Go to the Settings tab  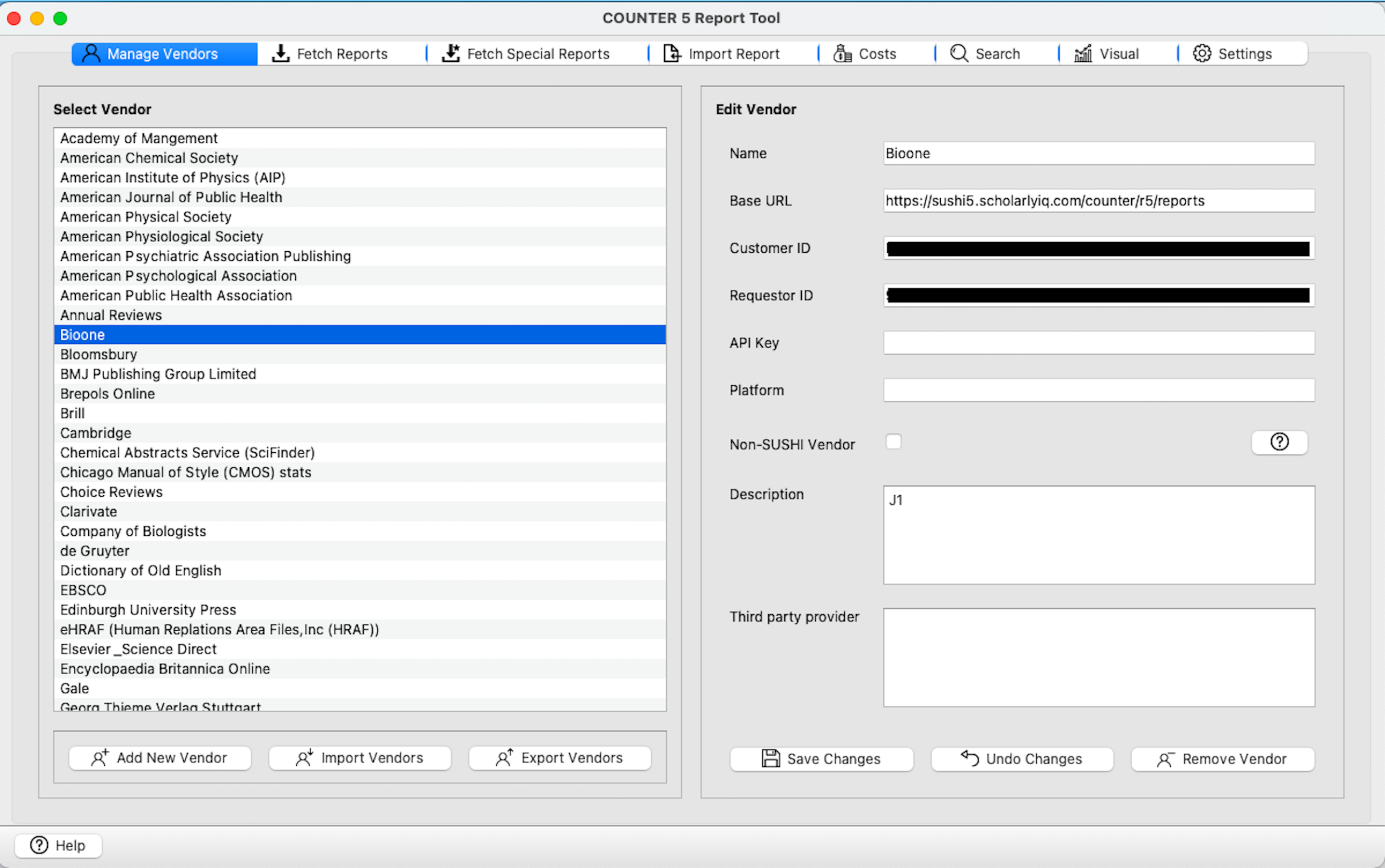point(1233,54)
